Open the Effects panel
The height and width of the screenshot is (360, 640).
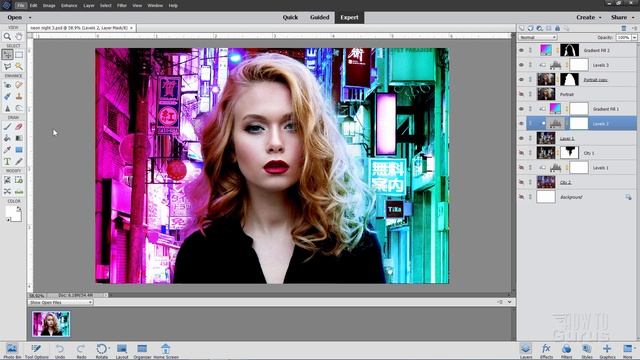tap(546, 351)
